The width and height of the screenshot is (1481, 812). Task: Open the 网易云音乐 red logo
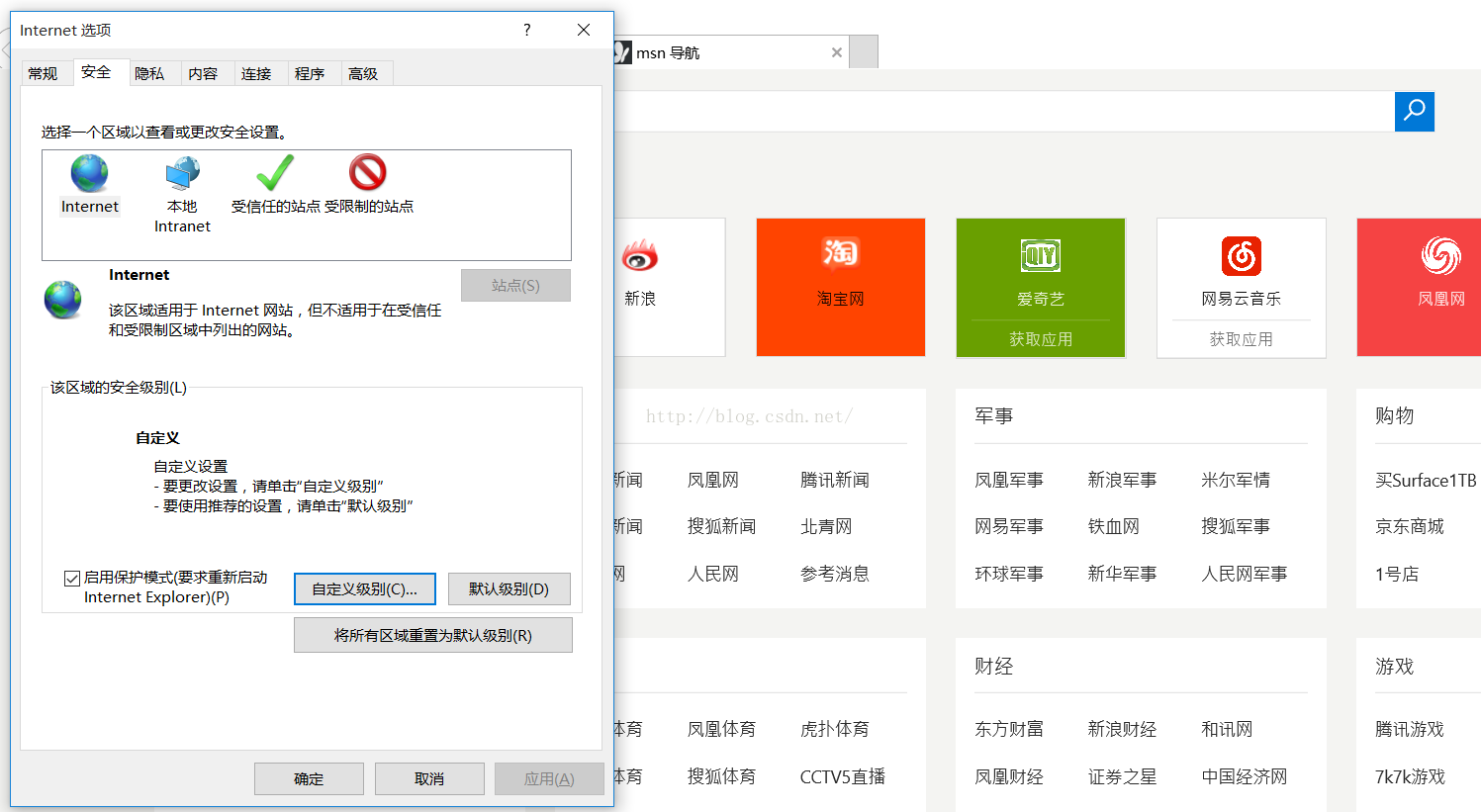coord(1242,257)
